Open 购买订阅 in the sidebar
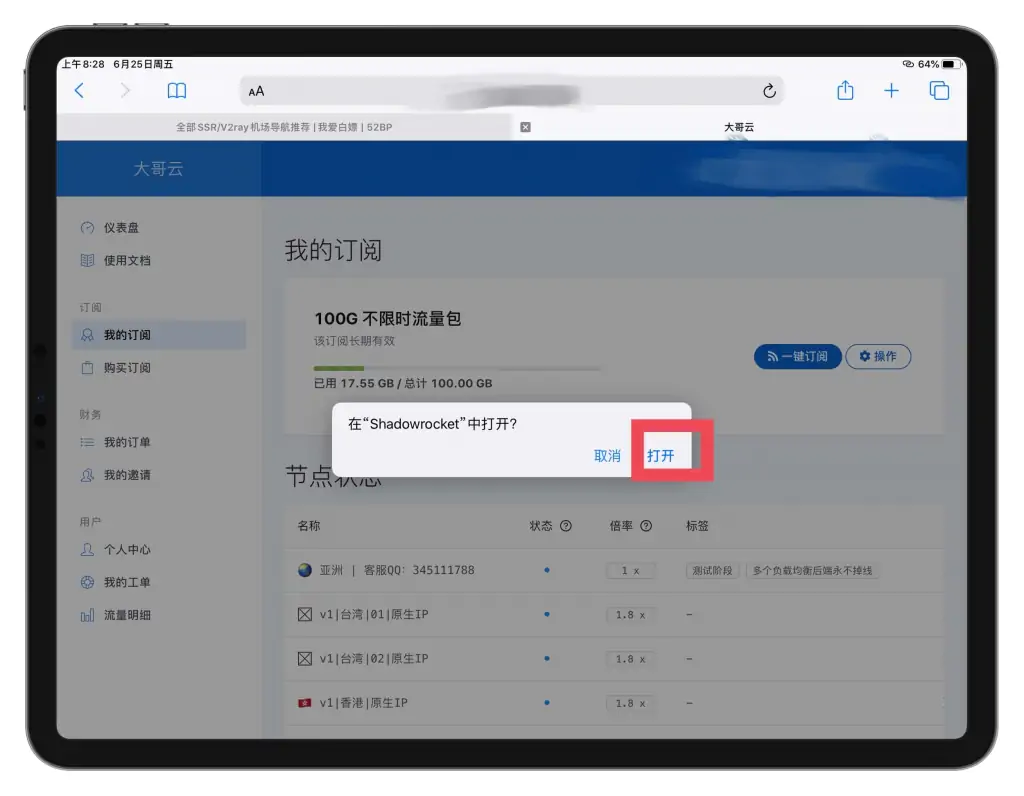Image resolution: width=1024 pixels, height=796 pixels. [x=159, y=368]
